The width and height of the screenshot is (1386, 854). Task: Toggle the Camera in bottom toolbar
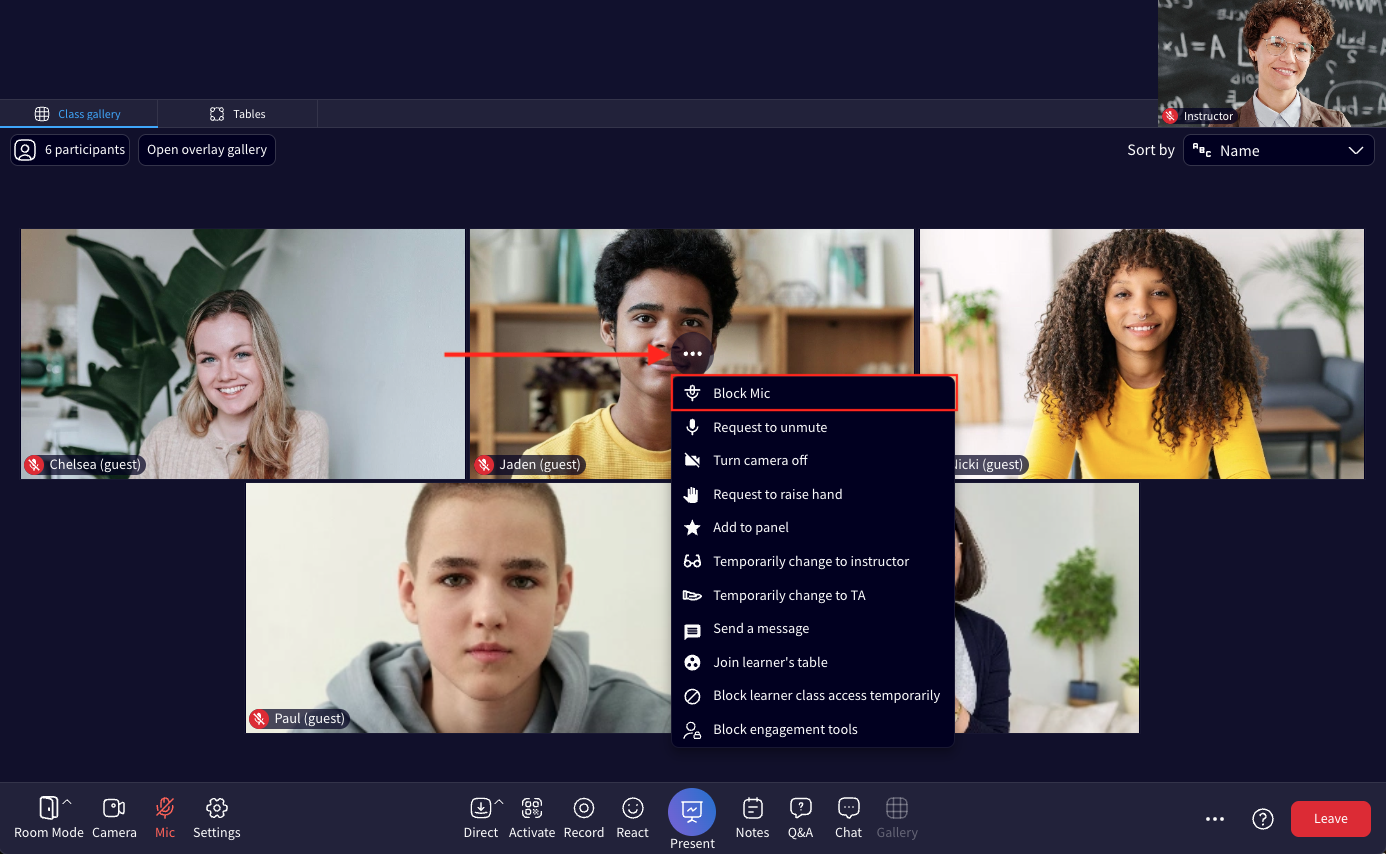114,817
